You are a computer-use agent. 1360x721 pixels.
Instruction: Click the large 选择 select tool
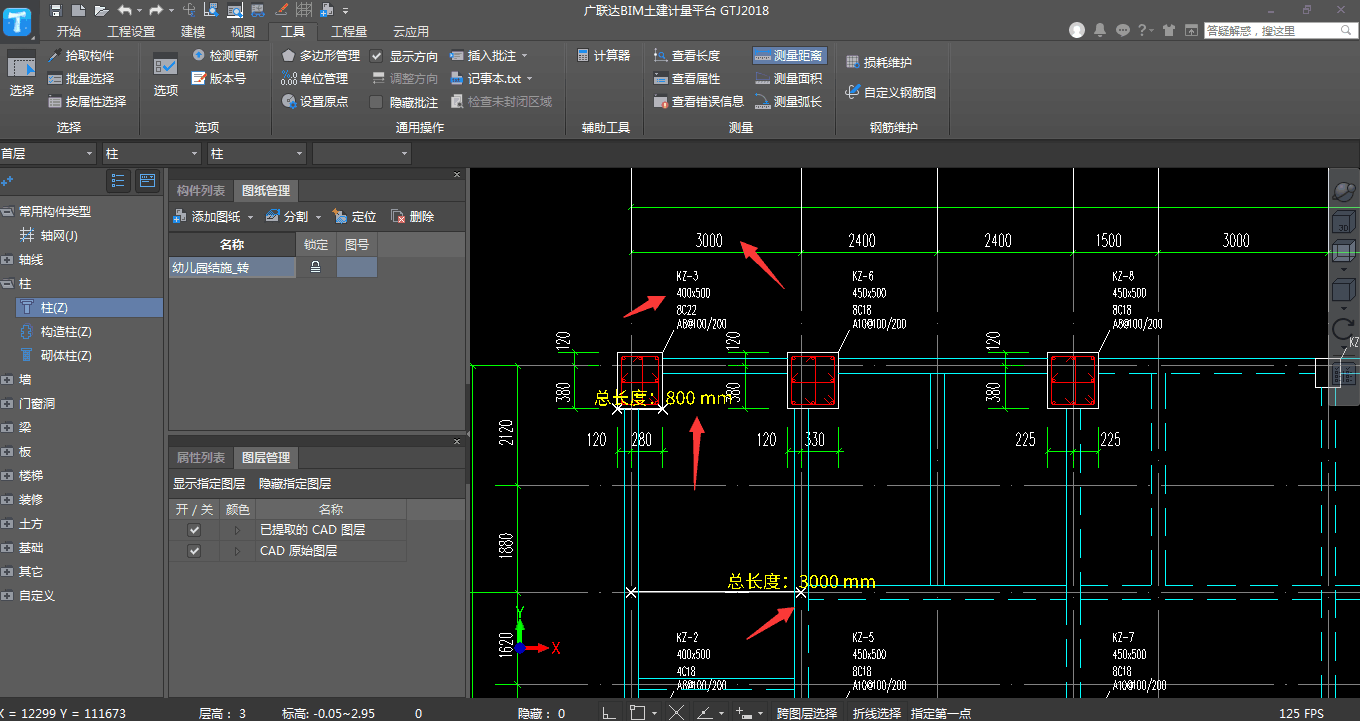coord(22,74)
